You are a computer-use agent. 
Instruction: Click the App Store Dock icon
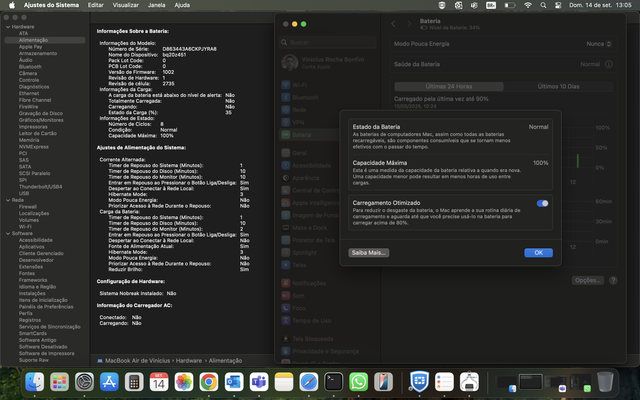[x=109, y=382]
